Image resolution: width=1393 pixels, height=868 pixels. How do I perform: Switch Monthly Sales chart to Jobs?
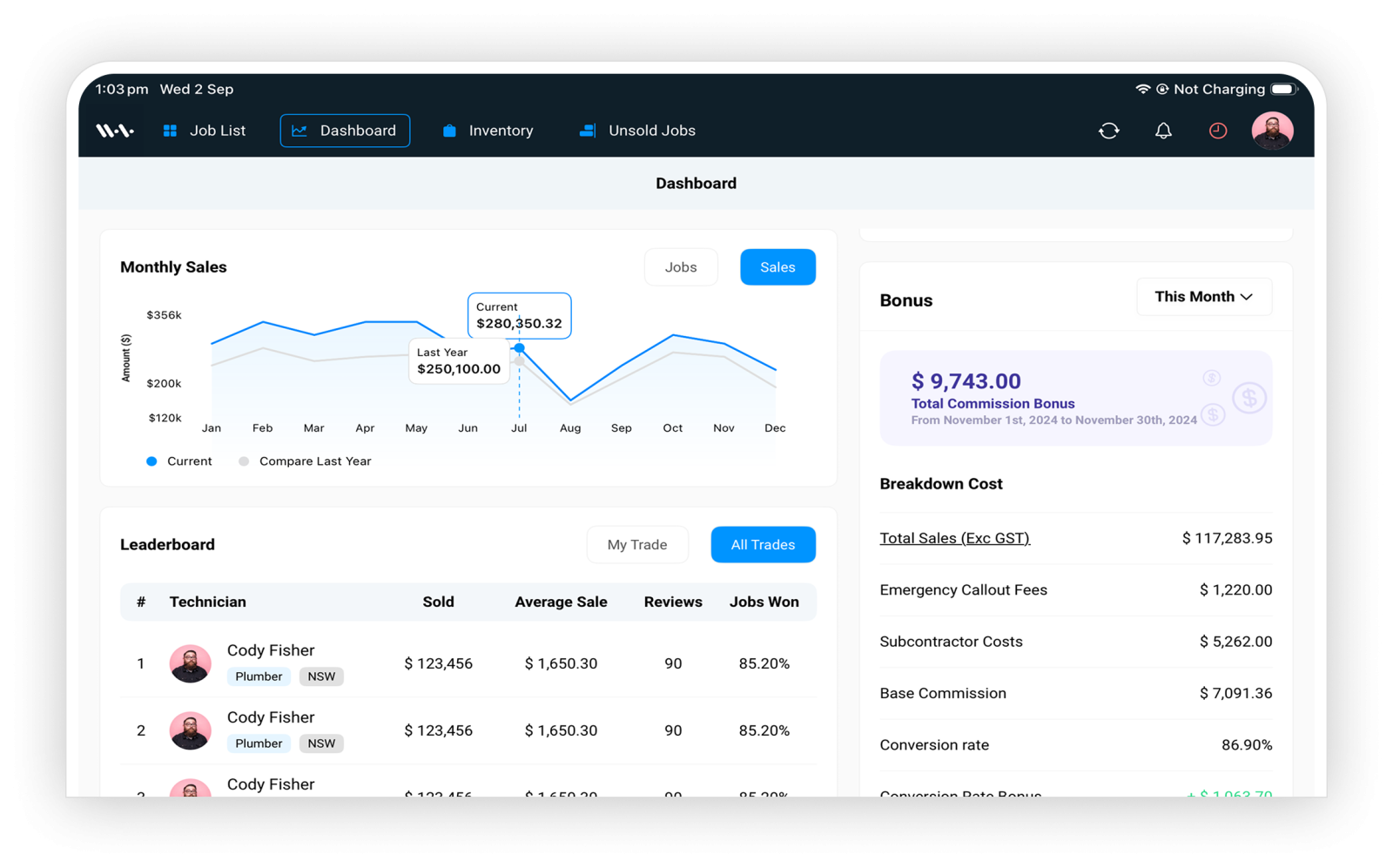click(x=681, y=267)
